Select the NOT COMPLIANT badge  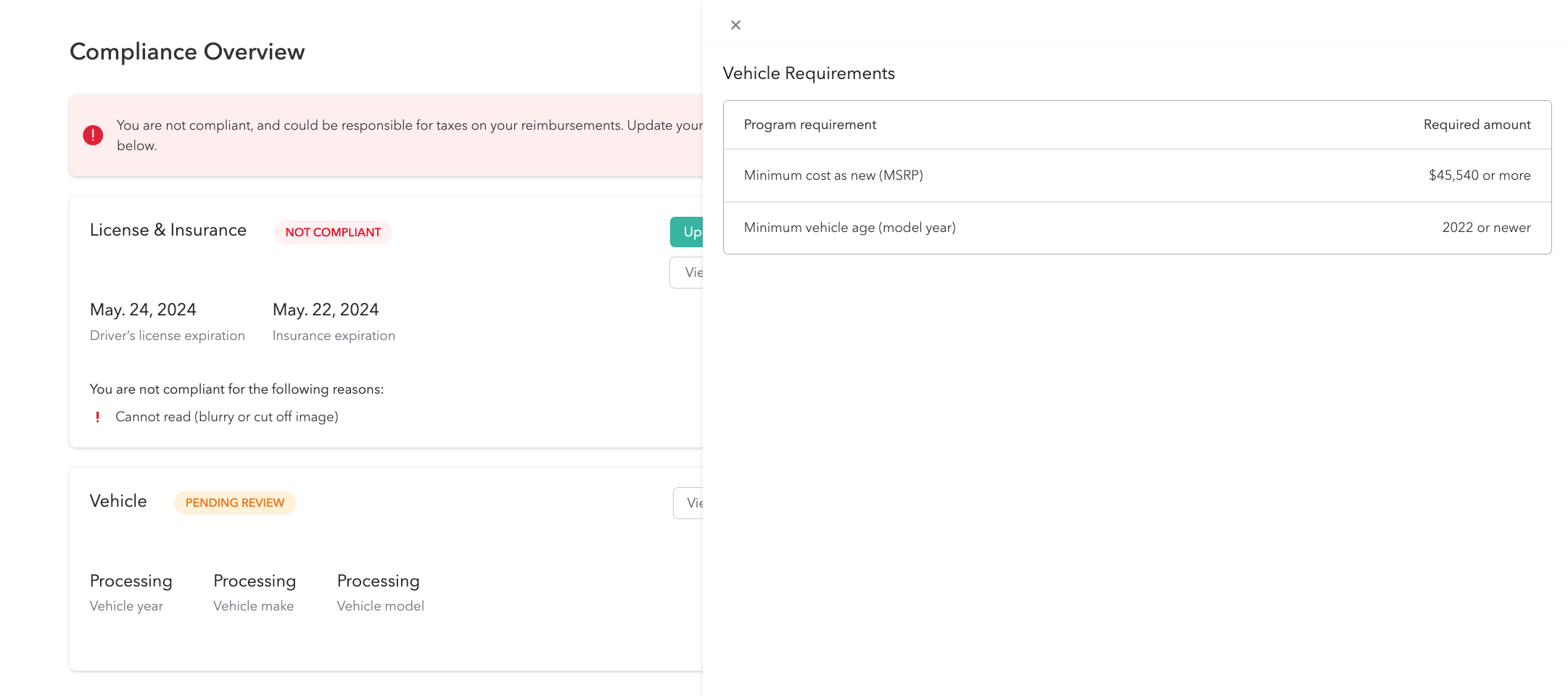pyautogui.click(x=333, y=232)
